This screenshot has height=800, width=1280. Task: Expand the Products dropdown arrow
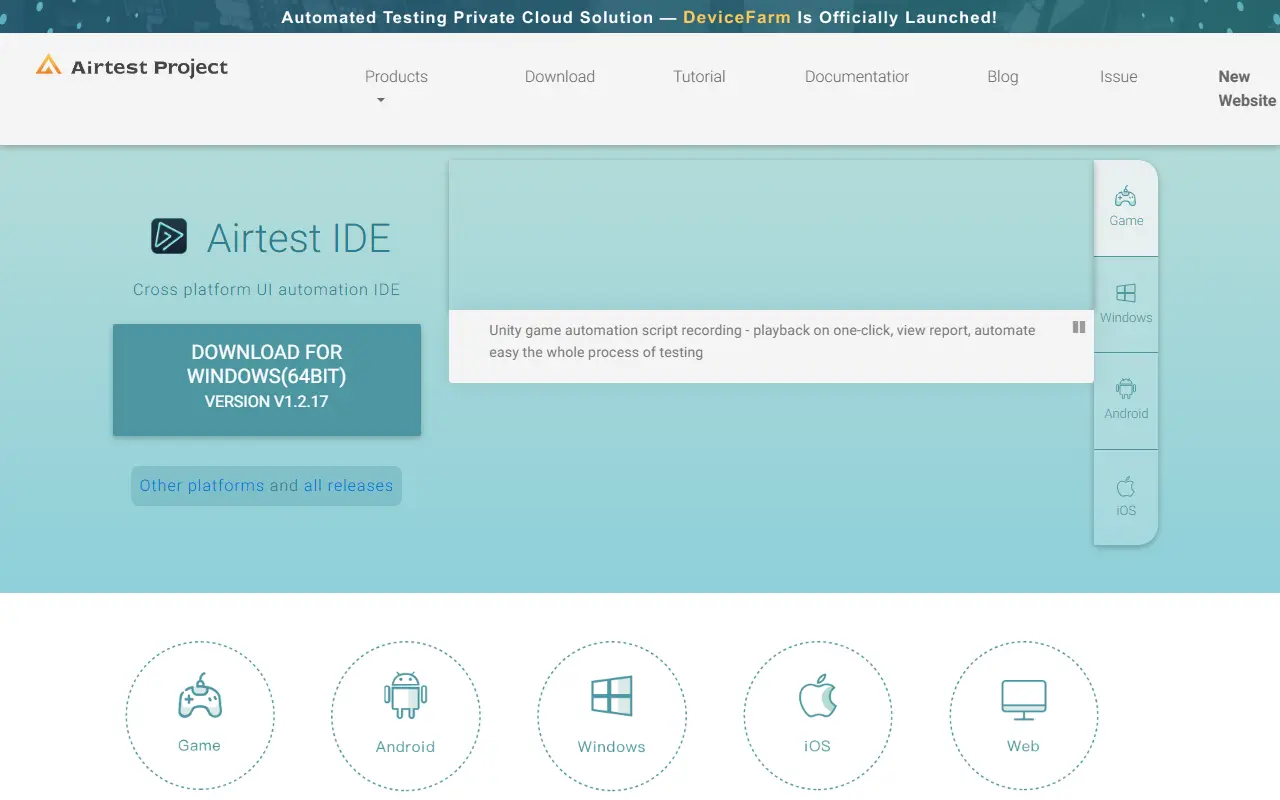[380, 100]
